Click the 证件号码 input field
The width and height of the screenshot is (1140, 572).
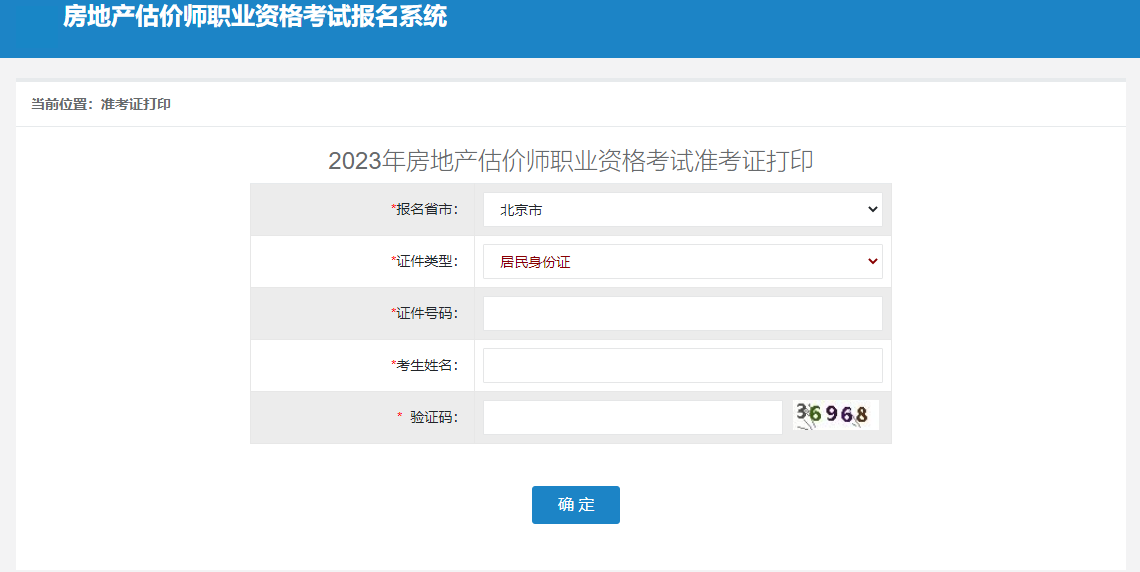[x=682, y=313]
